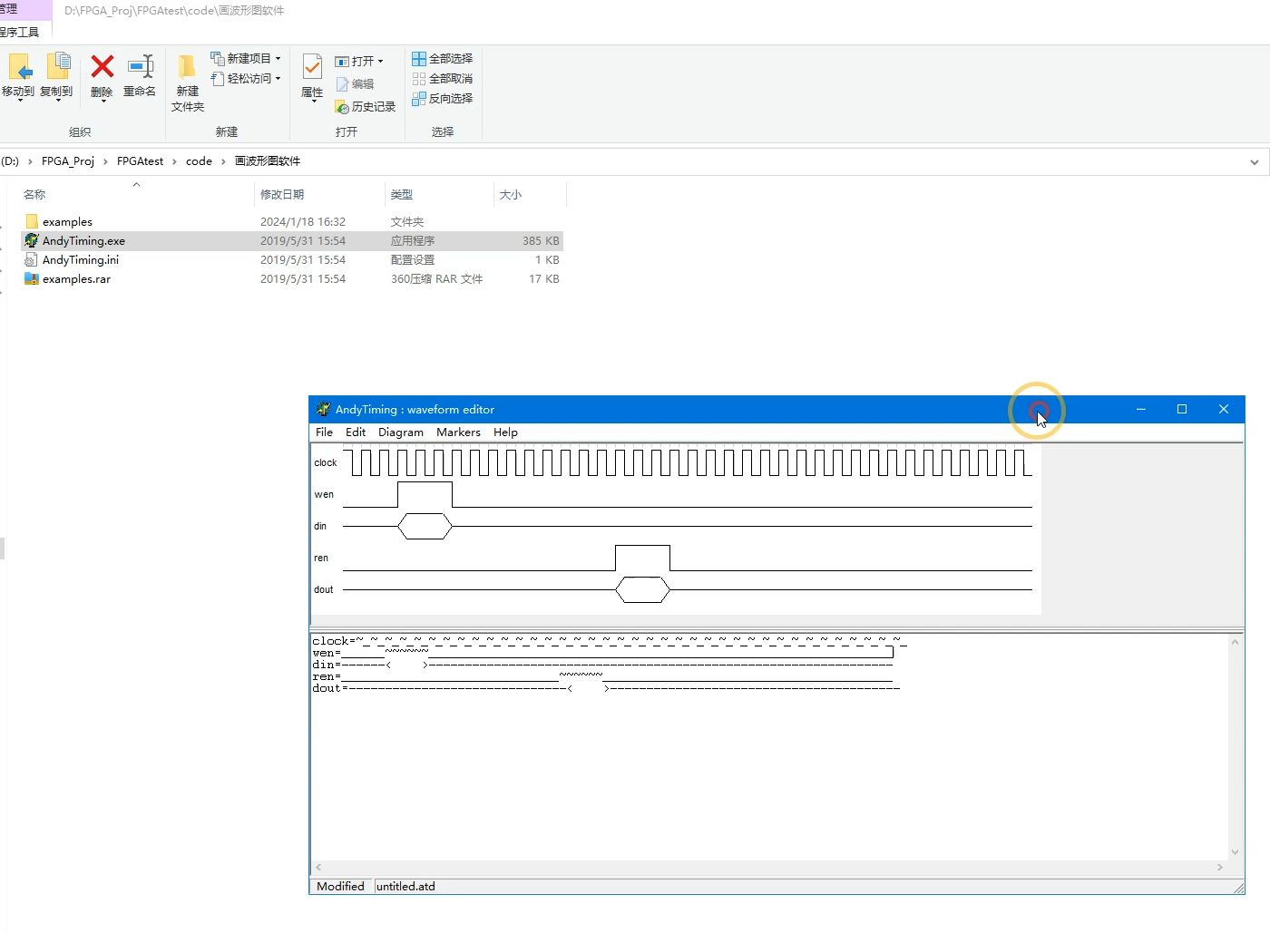Sort by Date modified (修改日期) column
The image size is (1270, 952).
coord(320,194)
